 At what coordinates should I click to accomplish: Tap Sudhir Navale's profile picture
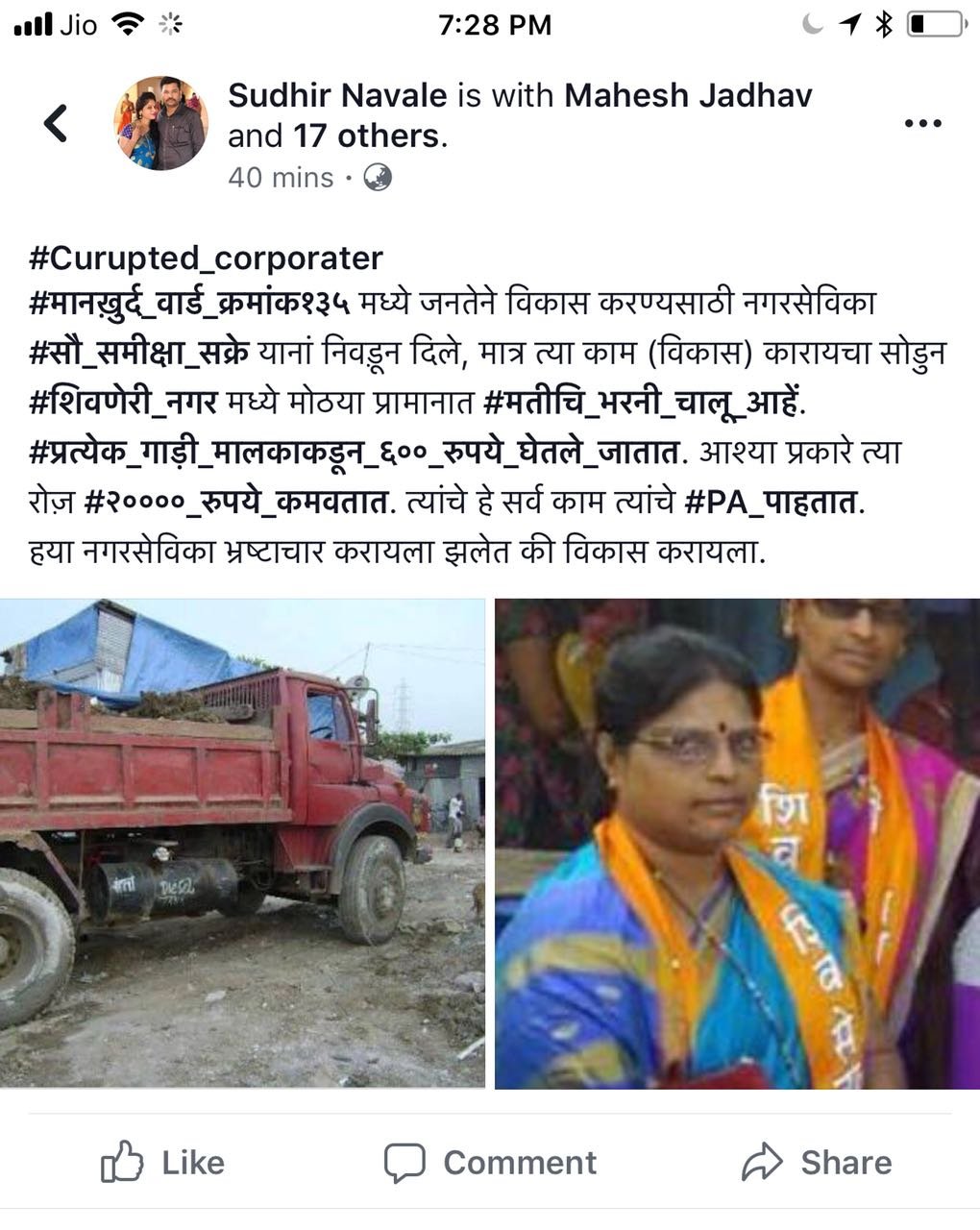161,123
